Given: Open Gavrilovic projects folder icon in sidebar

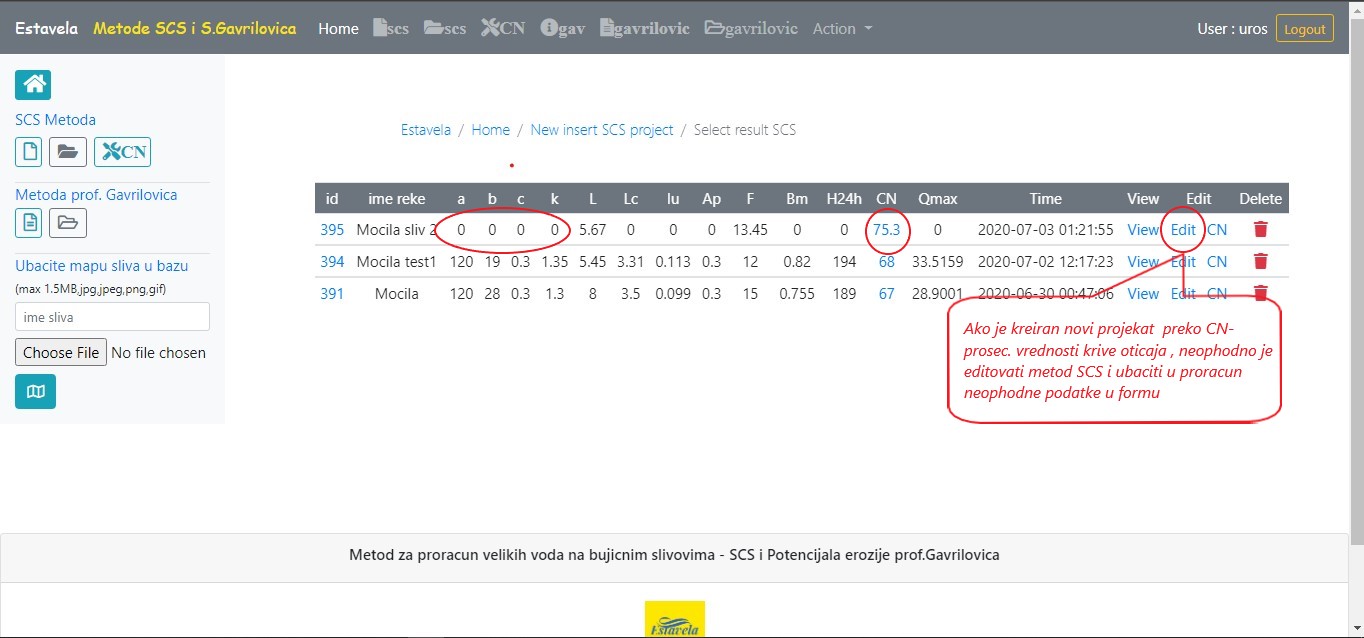Looking at the screenshot, I should point(68,223).
